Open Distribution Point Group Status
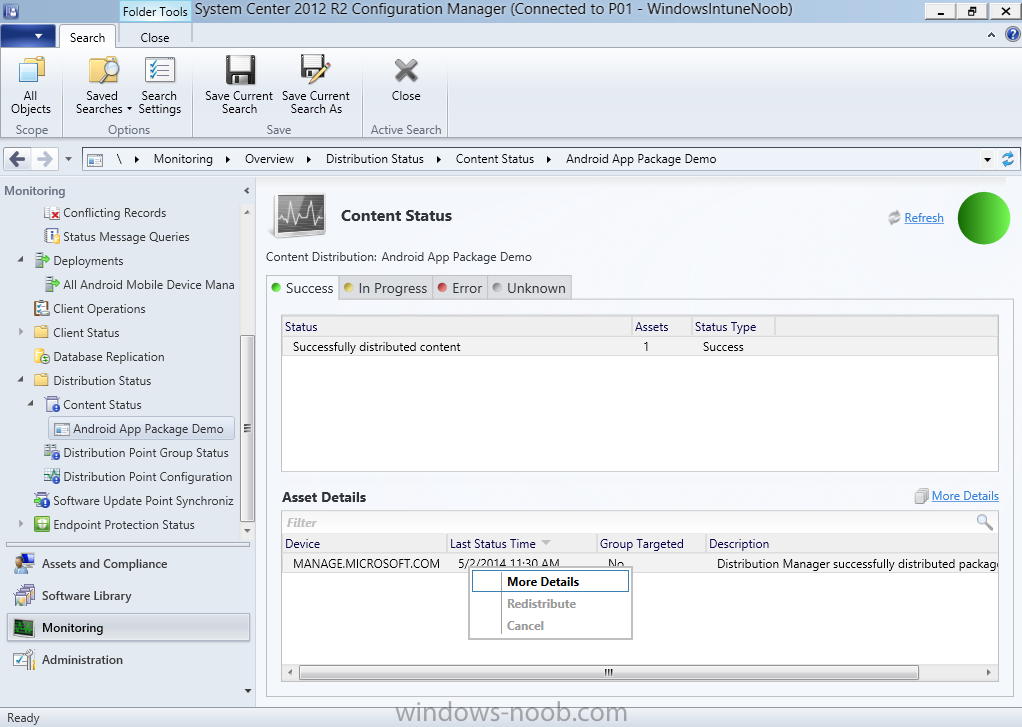This screenshot has height=727, width=1022. (x=145, y=453)
